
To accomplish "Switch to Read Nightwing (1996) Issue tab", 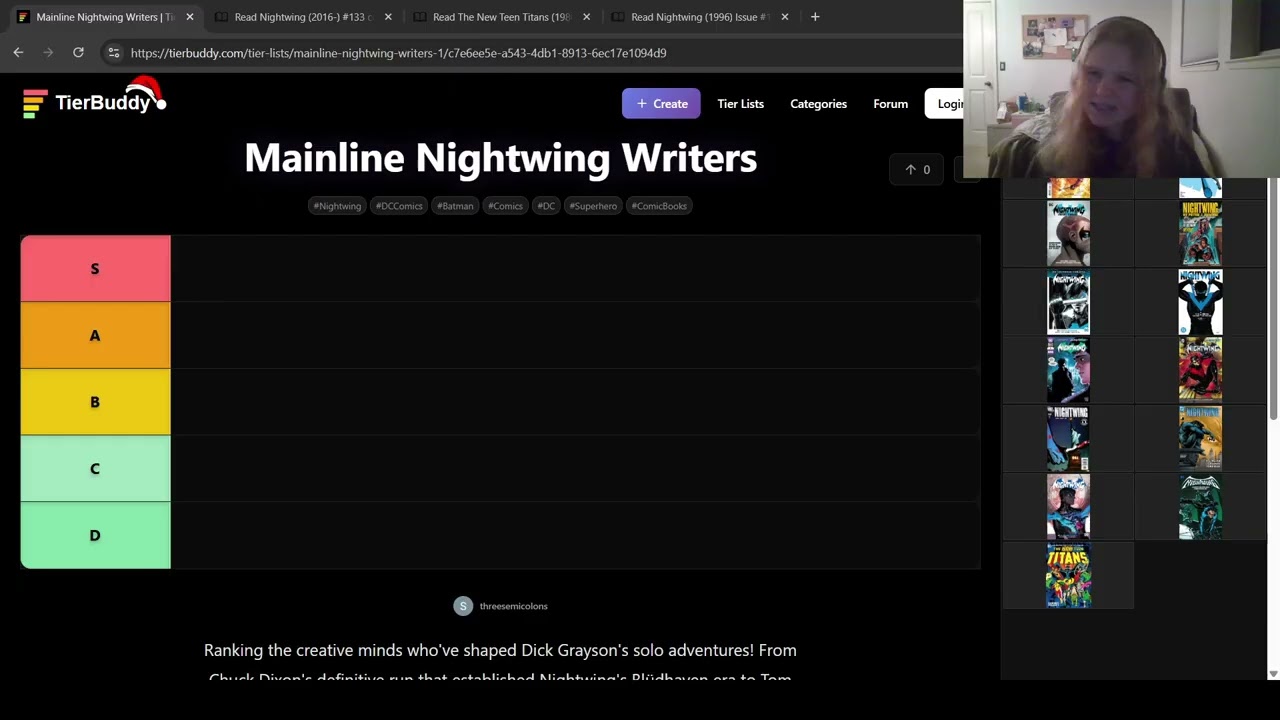I will (700, 17).
